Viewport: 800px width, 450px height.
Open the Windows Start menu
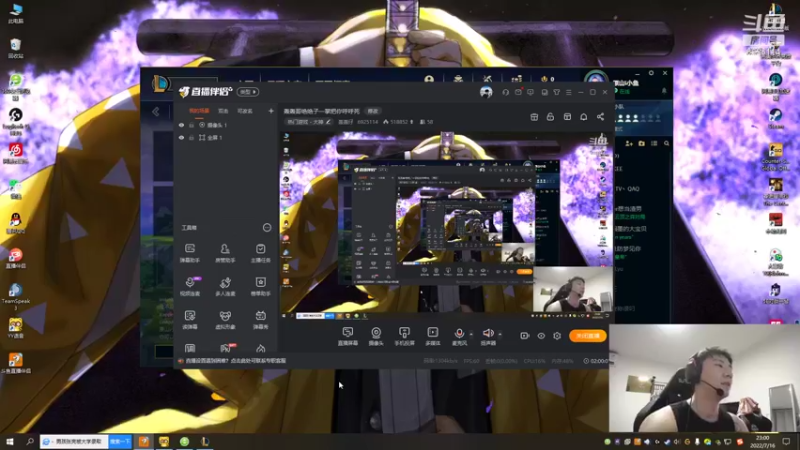click(9, 441)
